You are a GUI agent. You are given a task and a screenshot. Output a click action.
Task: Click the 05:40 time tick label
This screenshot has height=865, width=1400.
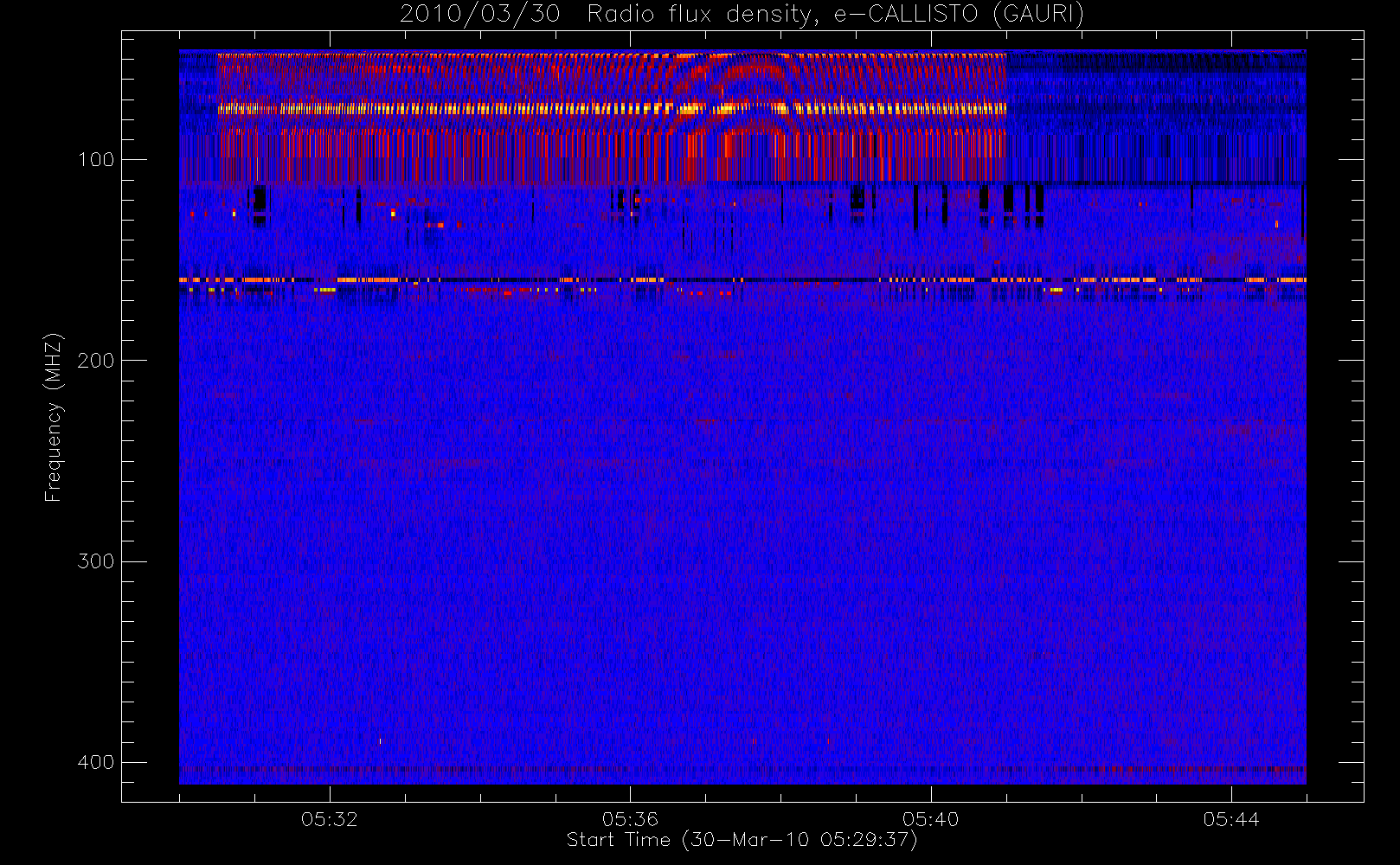[x=930, y=819]
